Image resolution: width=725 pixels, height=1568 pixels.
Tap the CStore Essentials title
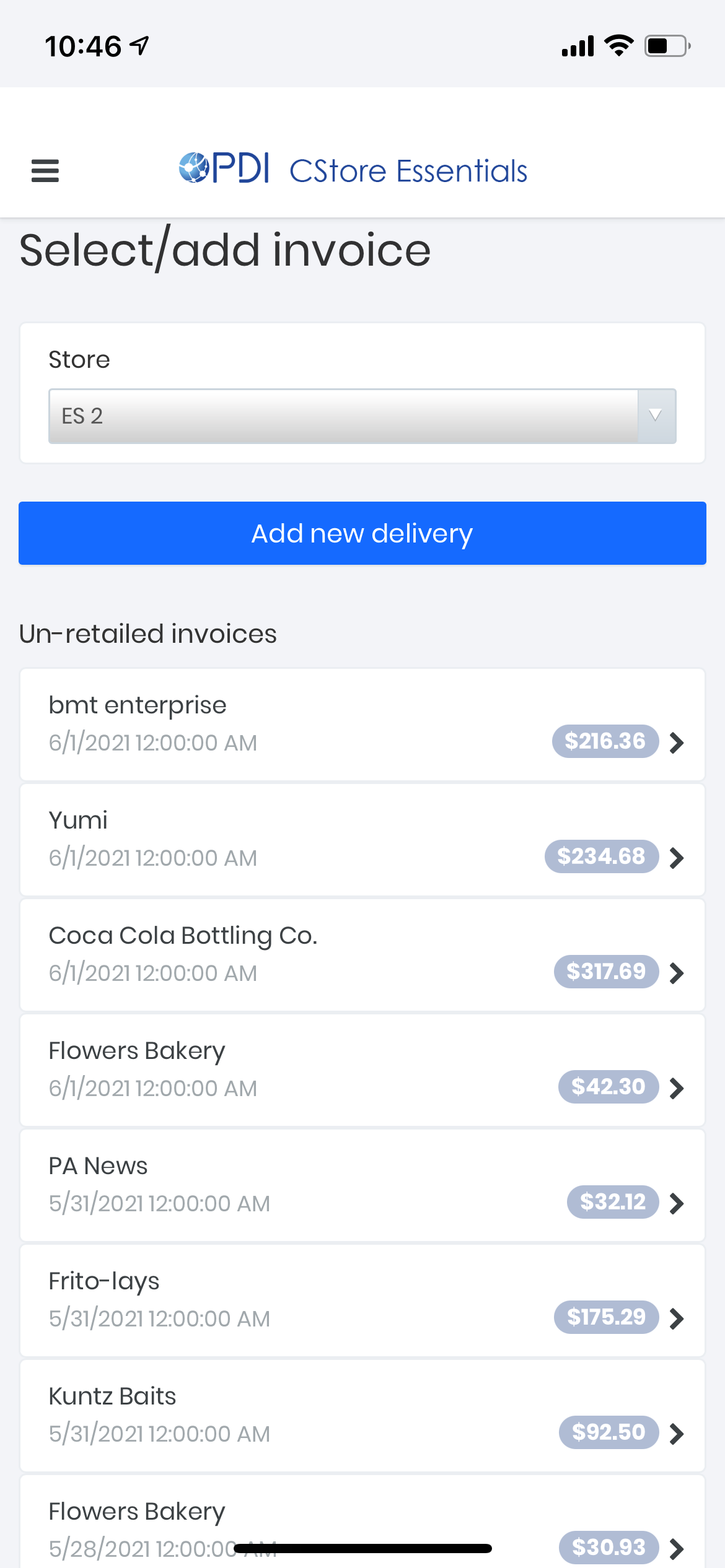coord(408,171)
